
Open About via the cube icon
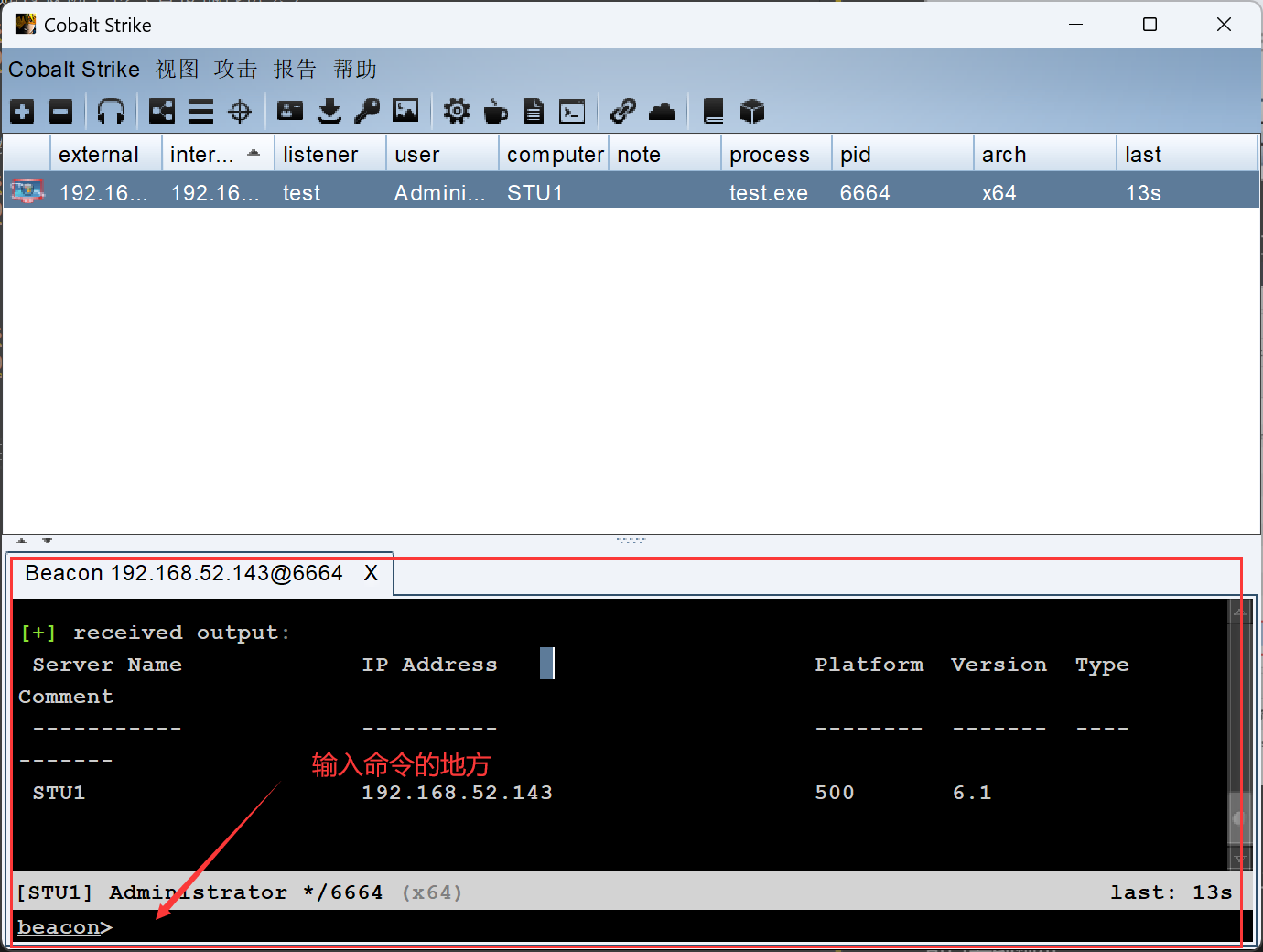tap(752, 112)
